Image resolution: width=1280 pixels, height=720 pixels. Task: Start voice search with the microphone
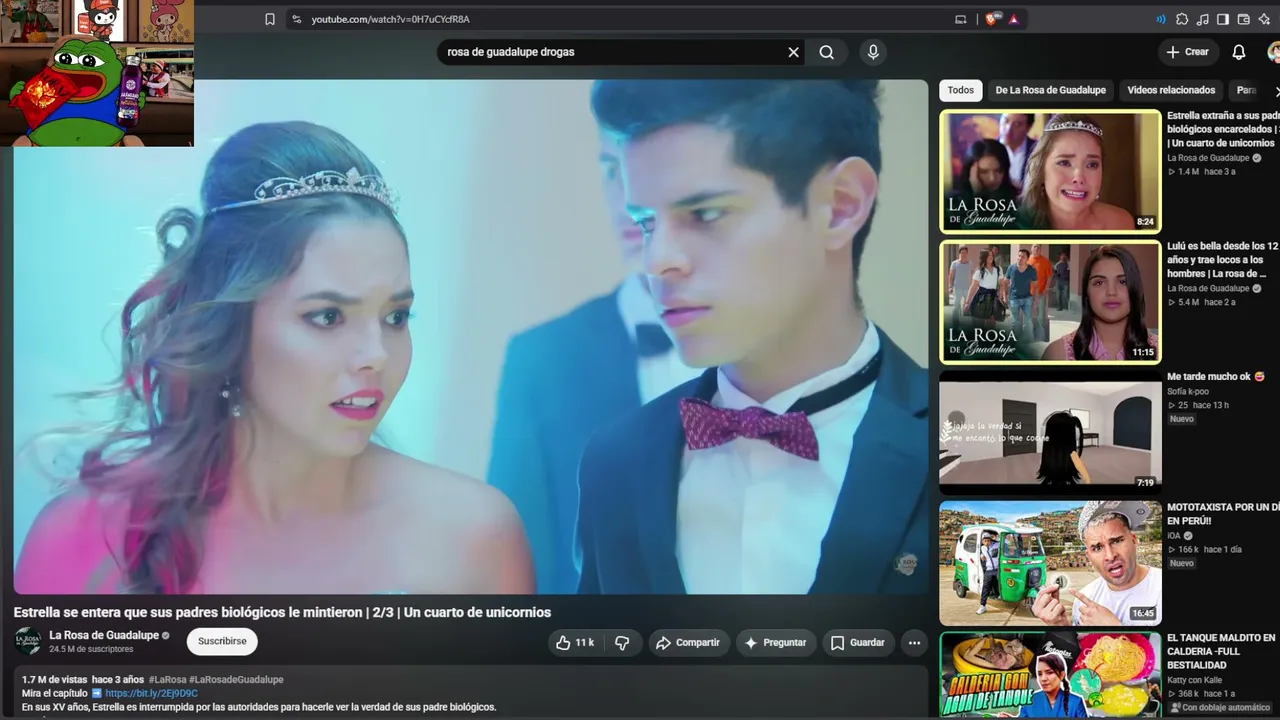tap(873, 52)
